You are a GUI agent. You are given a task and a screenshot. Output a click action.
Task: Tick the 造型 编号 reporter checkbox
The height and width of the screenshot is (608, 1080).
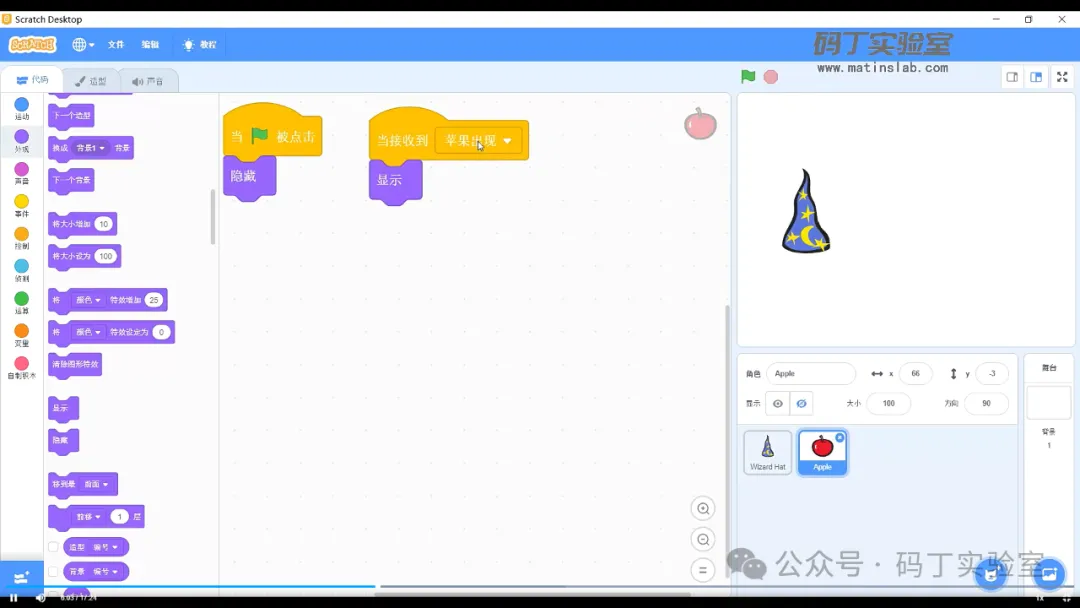53,547
